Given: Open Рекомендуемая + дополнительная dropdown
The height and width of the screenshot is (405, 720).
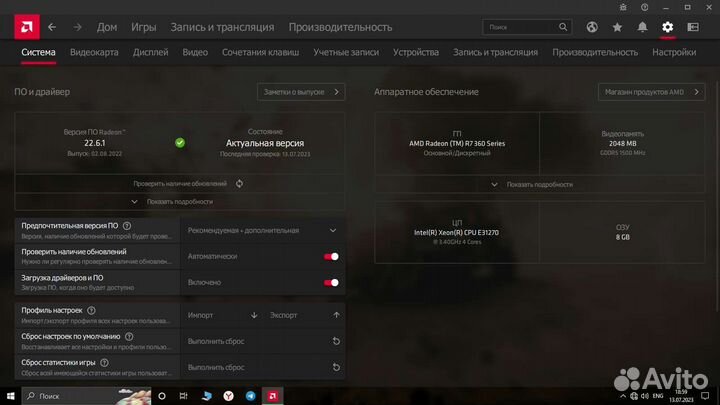Looking at the screenshot, I should (x=263, y=231).
